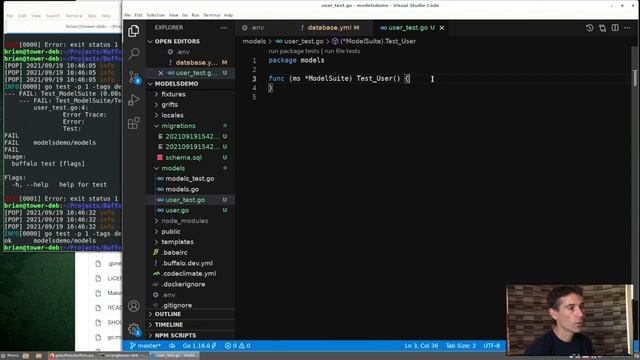Open models_test.go in the explorer

point(189,179)
